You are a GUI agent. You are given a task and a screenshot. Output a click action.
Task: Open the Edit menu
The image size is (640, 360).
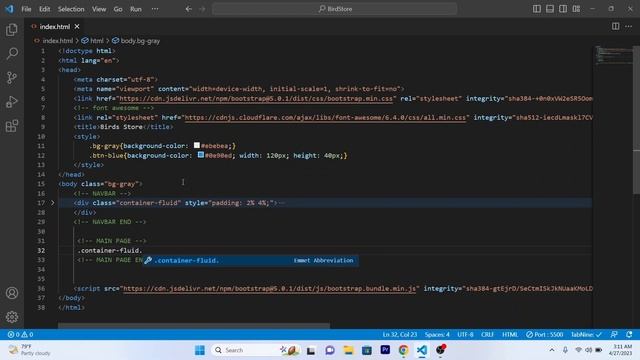(x=44, y=9)
